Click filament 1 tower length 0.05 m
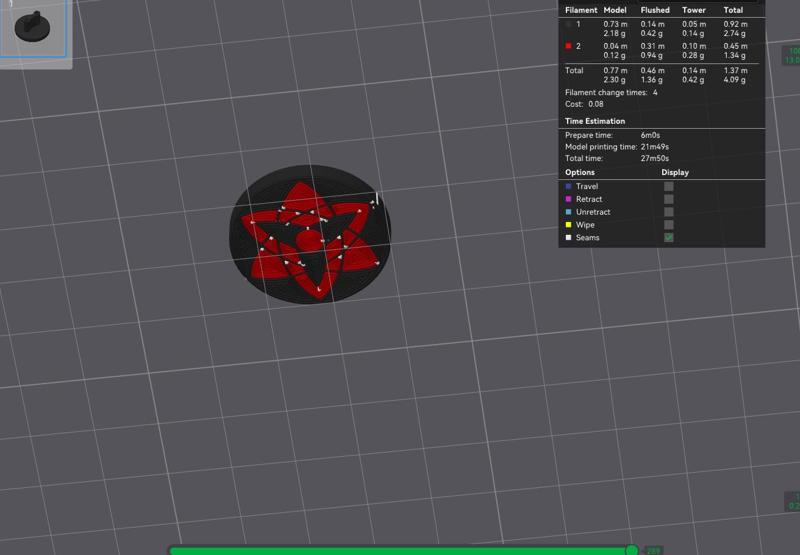 [694, 24]
